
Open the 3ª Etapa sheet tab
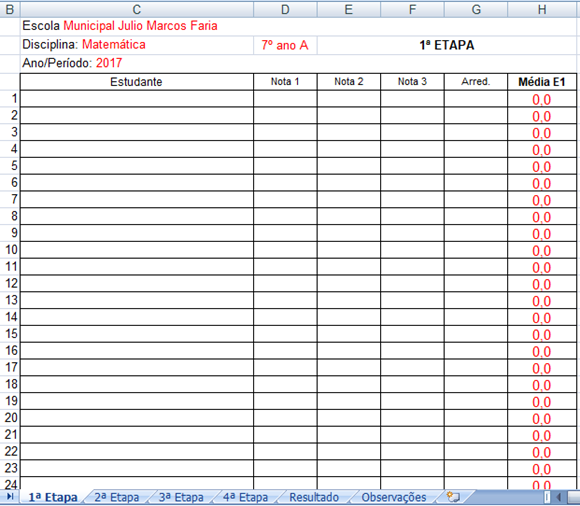[x=181, y=497]
